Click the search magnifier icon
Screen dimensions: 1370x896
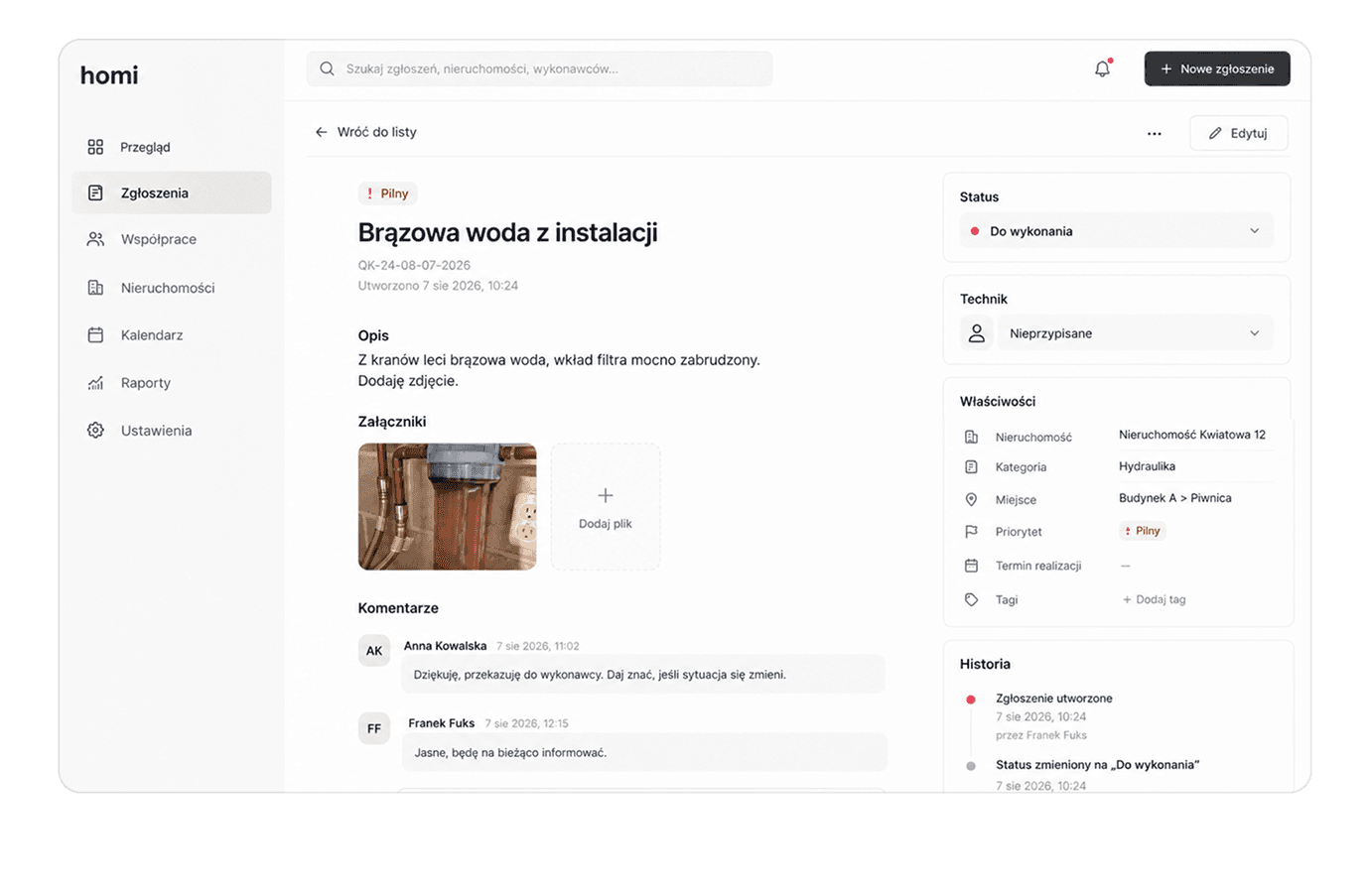click(327, 68)
